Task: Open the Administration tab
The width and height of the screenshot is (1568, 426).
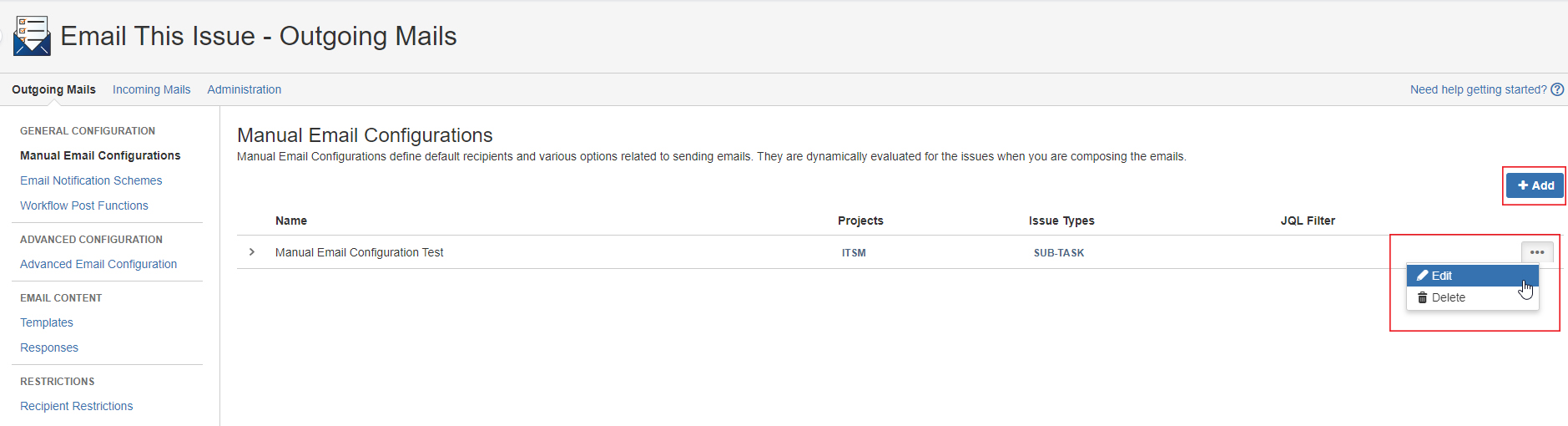Action: [x=244, y=89]
